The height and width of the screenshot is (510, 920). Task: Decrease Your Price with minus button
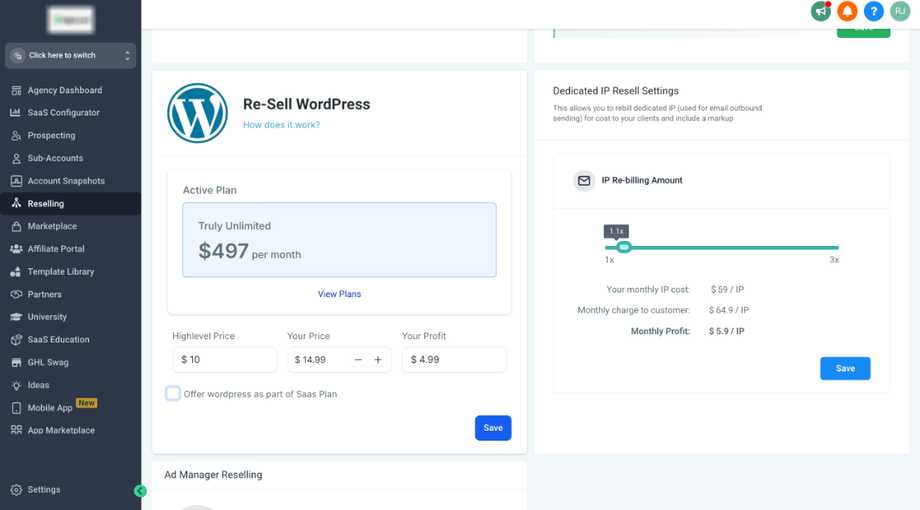point(358,360)
